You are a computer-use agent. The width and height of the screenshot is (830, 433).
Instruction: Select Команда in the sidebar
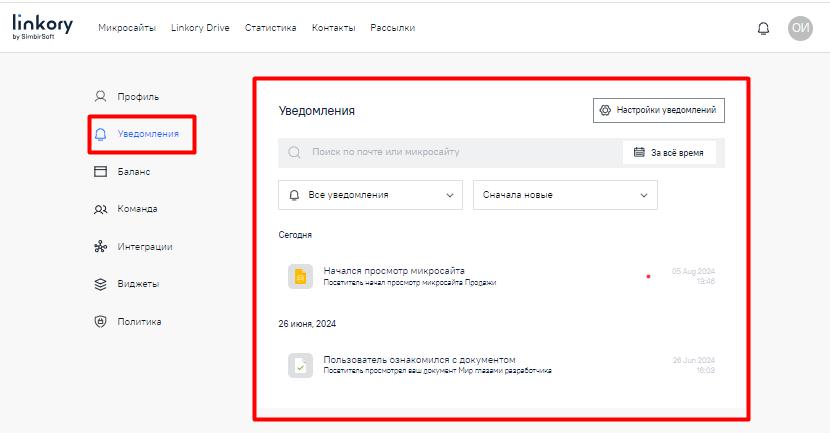tap(138, 209)
